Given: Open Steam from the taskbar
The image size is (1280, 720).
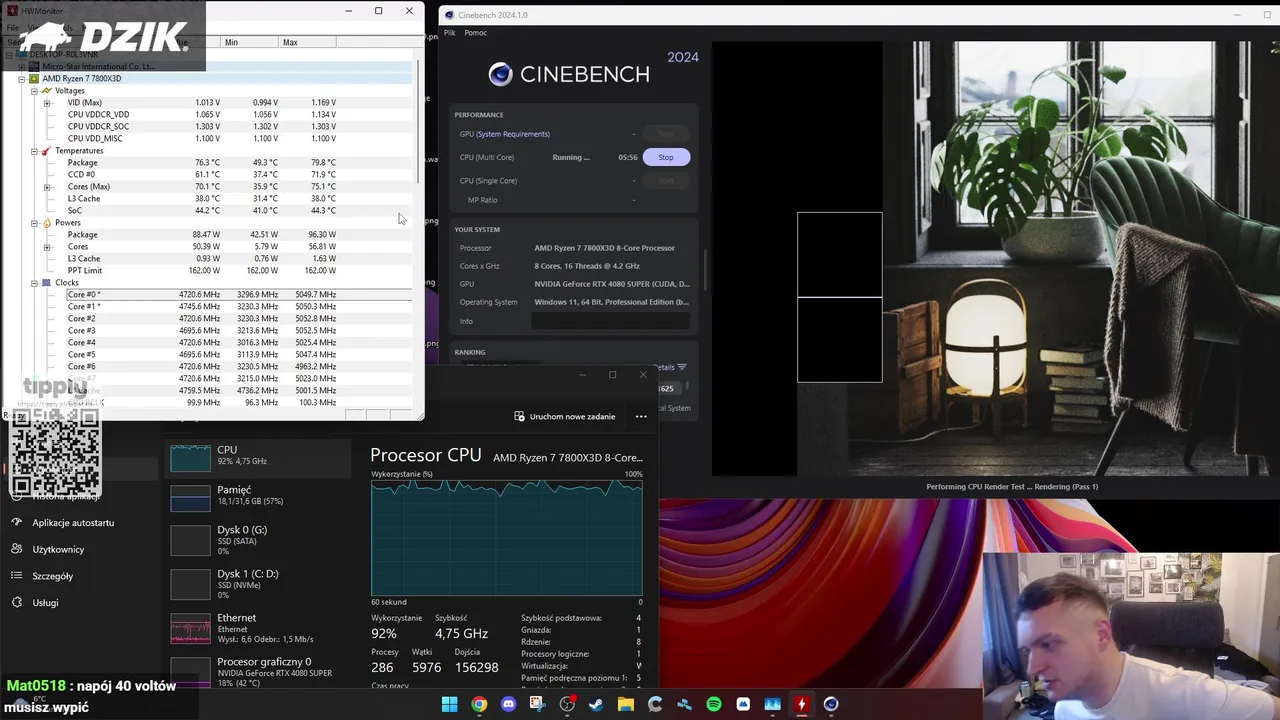Looking at the screenshot, I should click(x=596, y=704).
